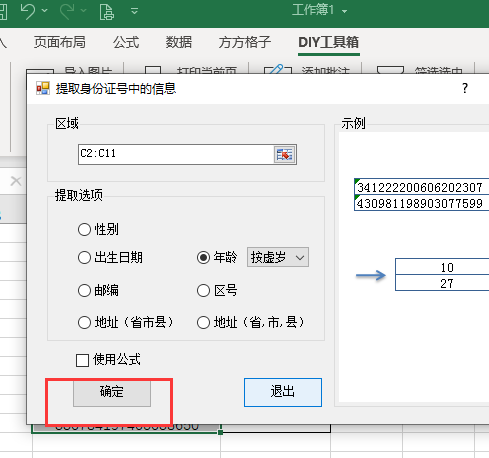Click the example ID 341222200606202307
This screenshot has height=458, width=489.
(420, 188)
